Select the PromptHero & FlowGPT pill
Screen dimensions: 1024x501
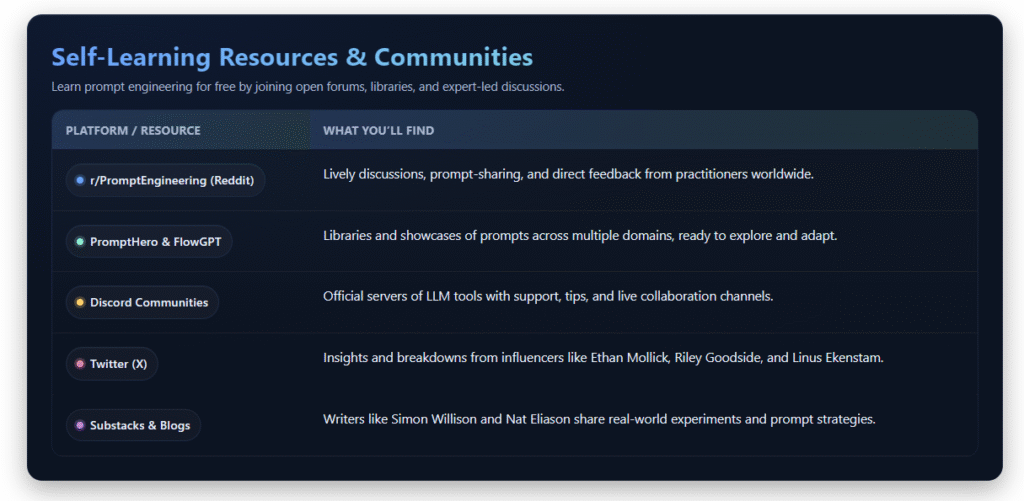coord(149,242)
